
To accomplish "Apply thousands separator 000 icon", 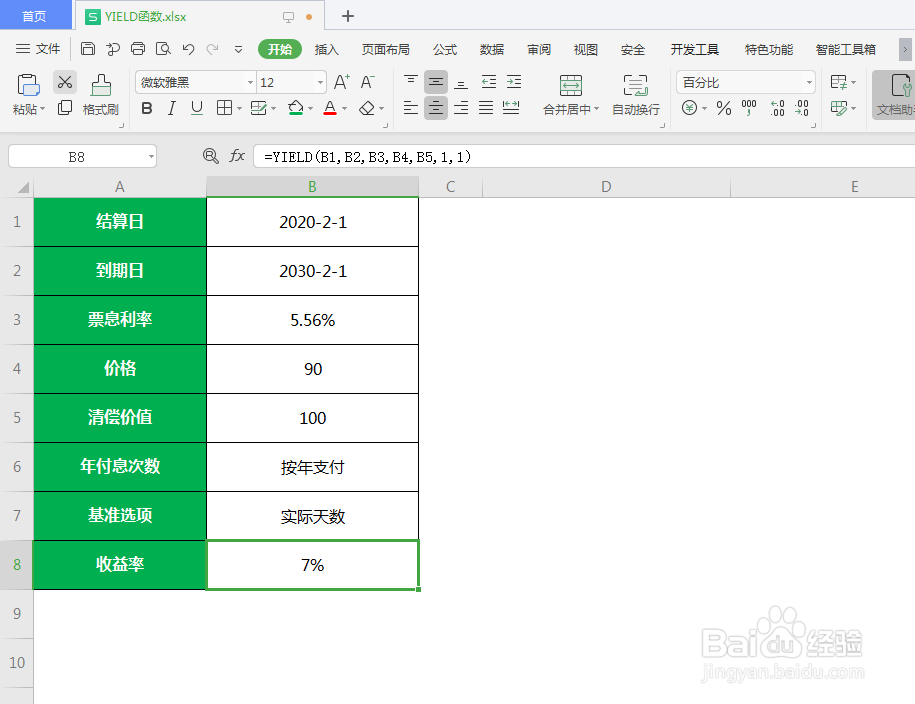I will tap(749, 108).
